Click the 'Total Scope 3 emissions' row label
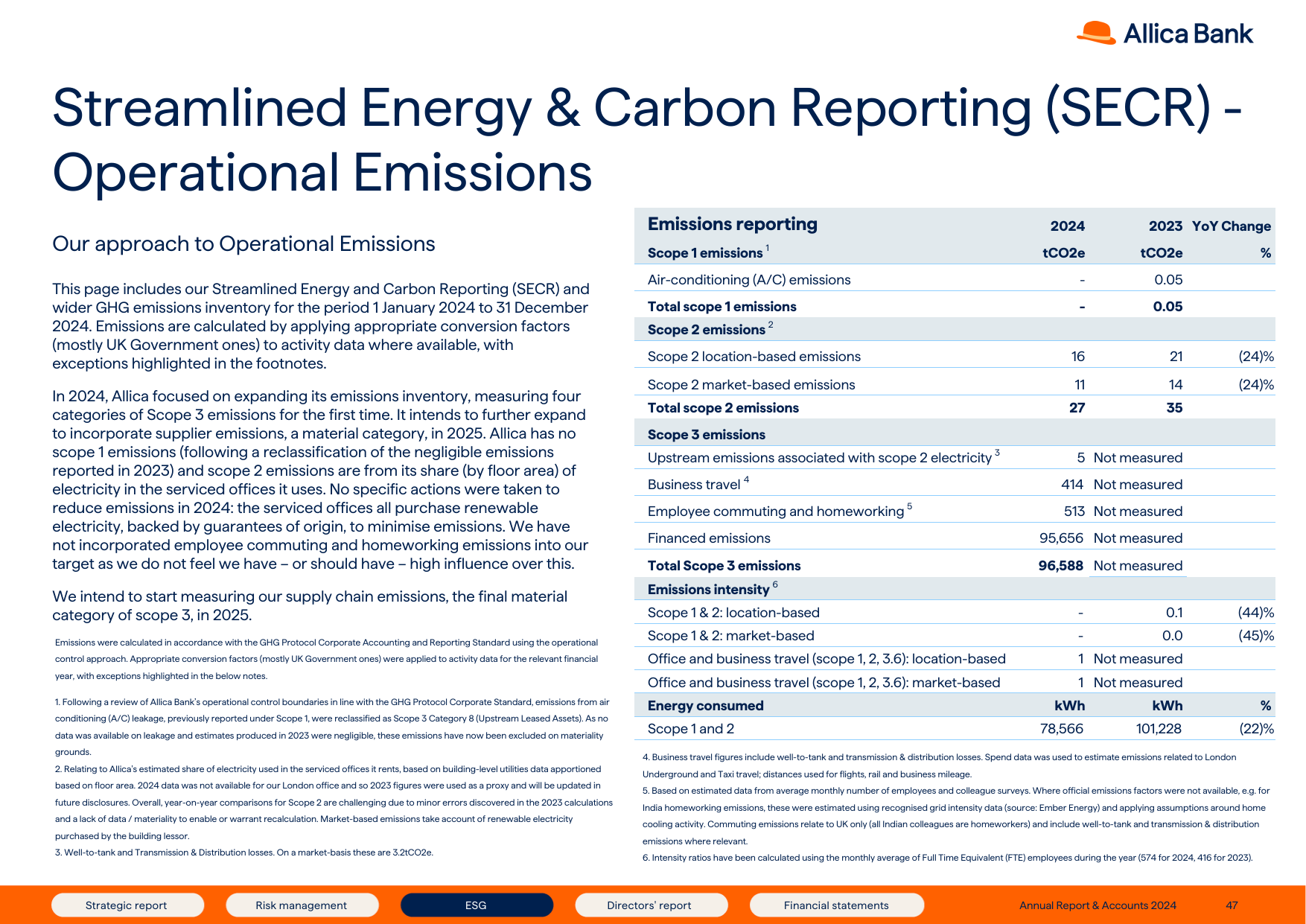This screenshot has height=924, width=1306. coord(724,566)
